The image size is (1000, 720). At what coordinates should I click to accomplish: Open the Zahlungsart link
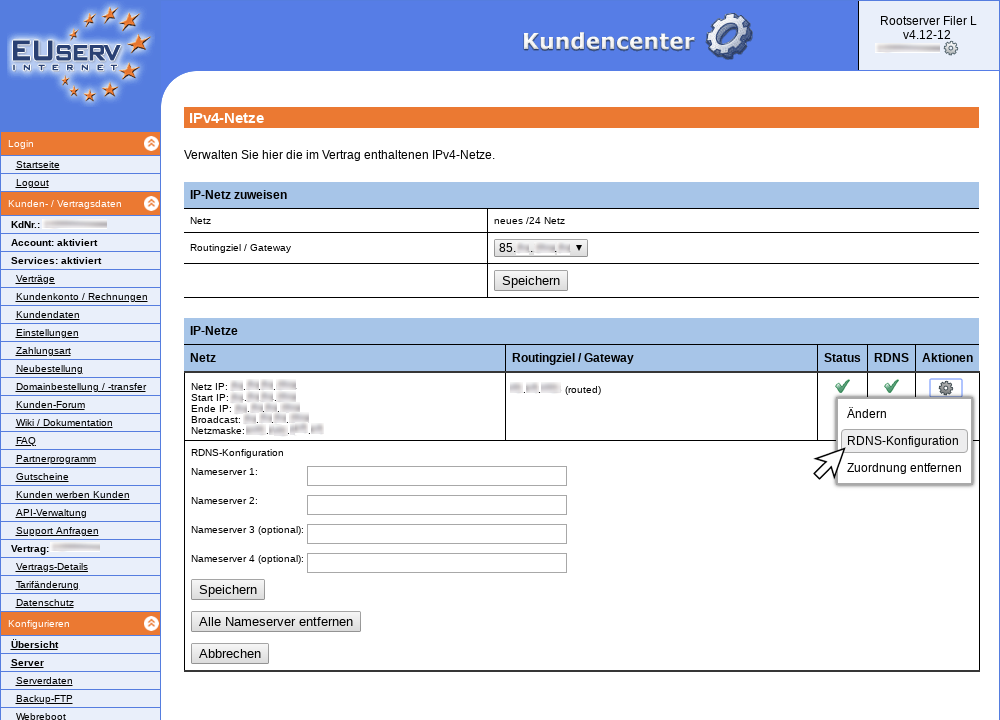click(43, 351)
